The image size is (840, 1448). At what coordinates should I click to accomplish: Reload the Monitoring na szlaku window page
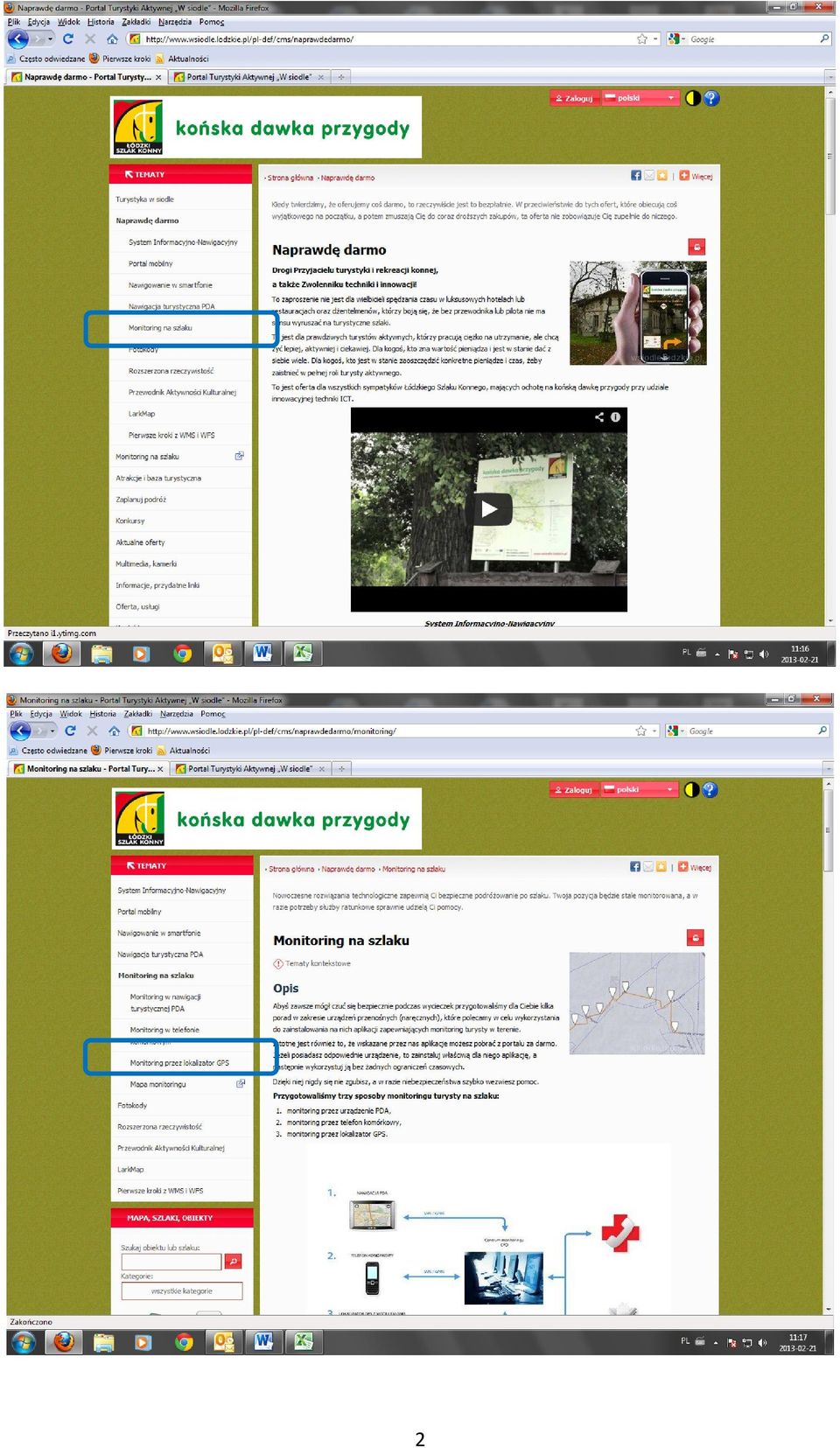[x=70, y=731]
